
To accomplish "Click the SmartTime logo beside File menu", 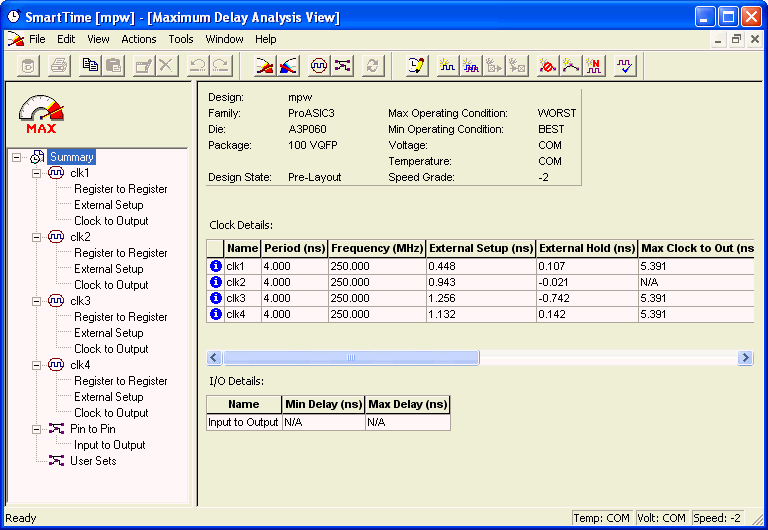I will [x=16, y=39].
